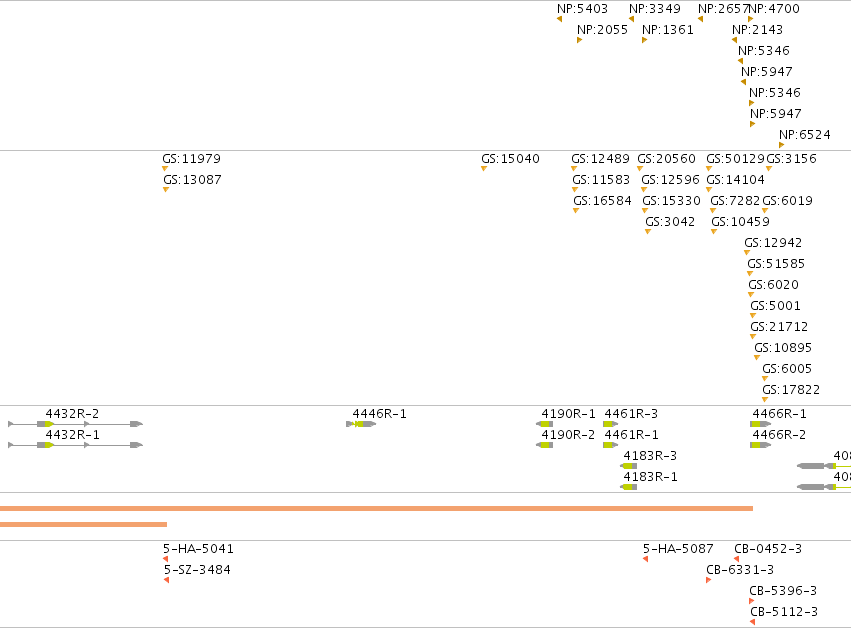Select the 4432R-2 transcript model
This screenshot has width=851, height=628.
[x=75, y=424]
